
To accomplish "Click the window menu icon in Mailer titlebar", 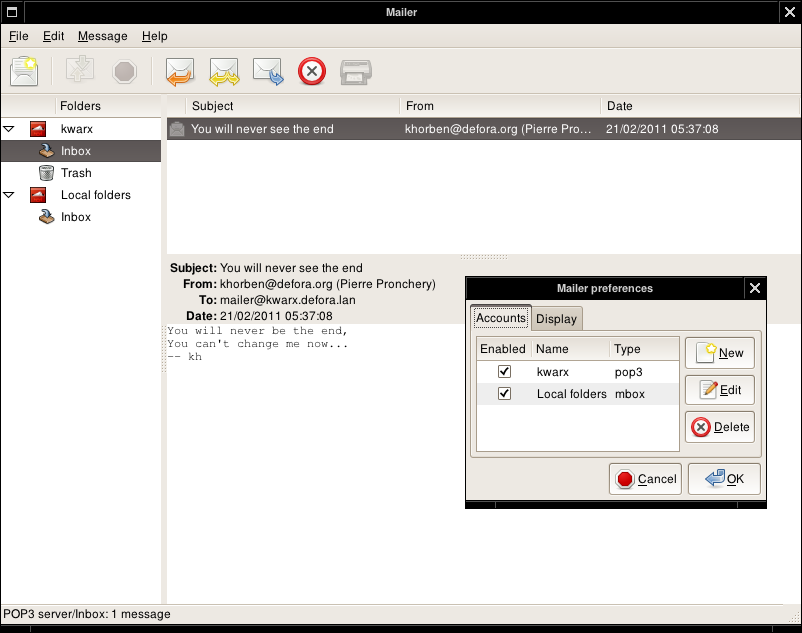I will [12, 12].
